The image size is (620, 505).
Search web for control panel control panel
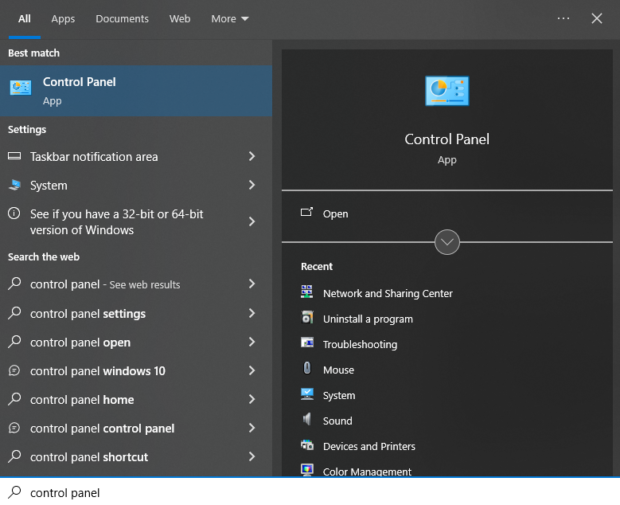(x=136, y=428)
